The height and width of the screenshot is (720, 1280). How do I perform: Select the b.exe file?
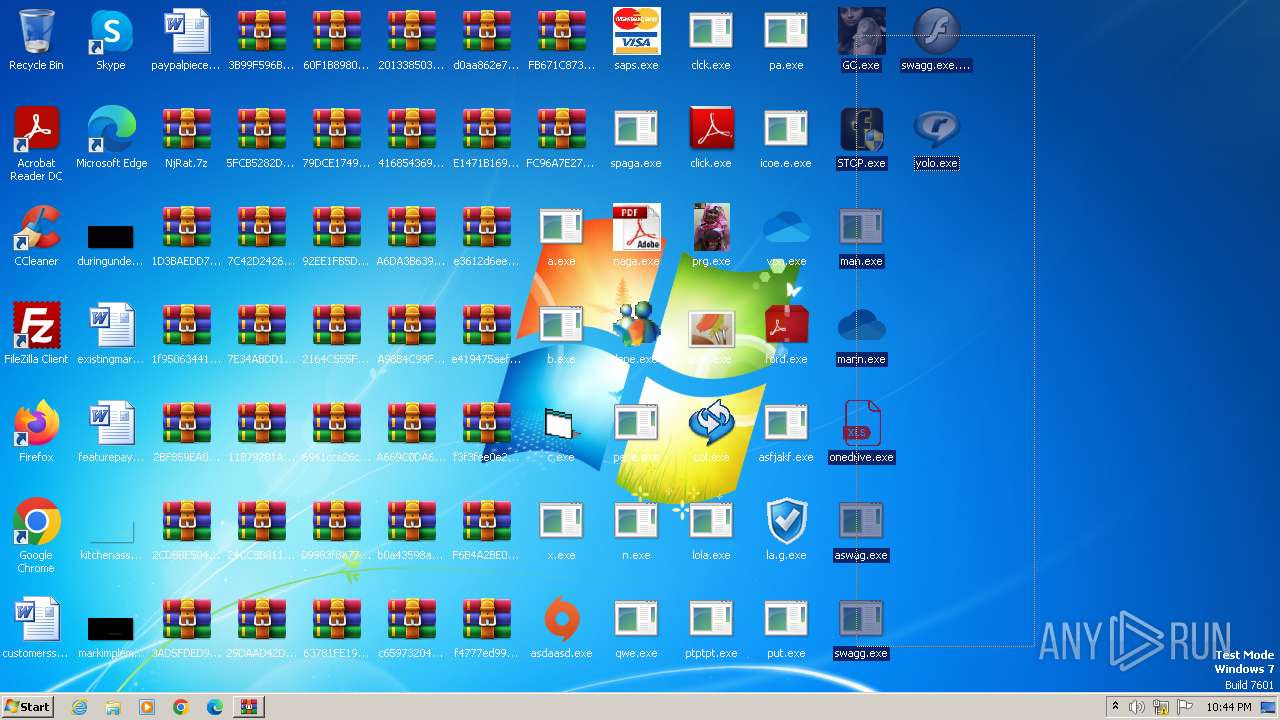point(561,334)
